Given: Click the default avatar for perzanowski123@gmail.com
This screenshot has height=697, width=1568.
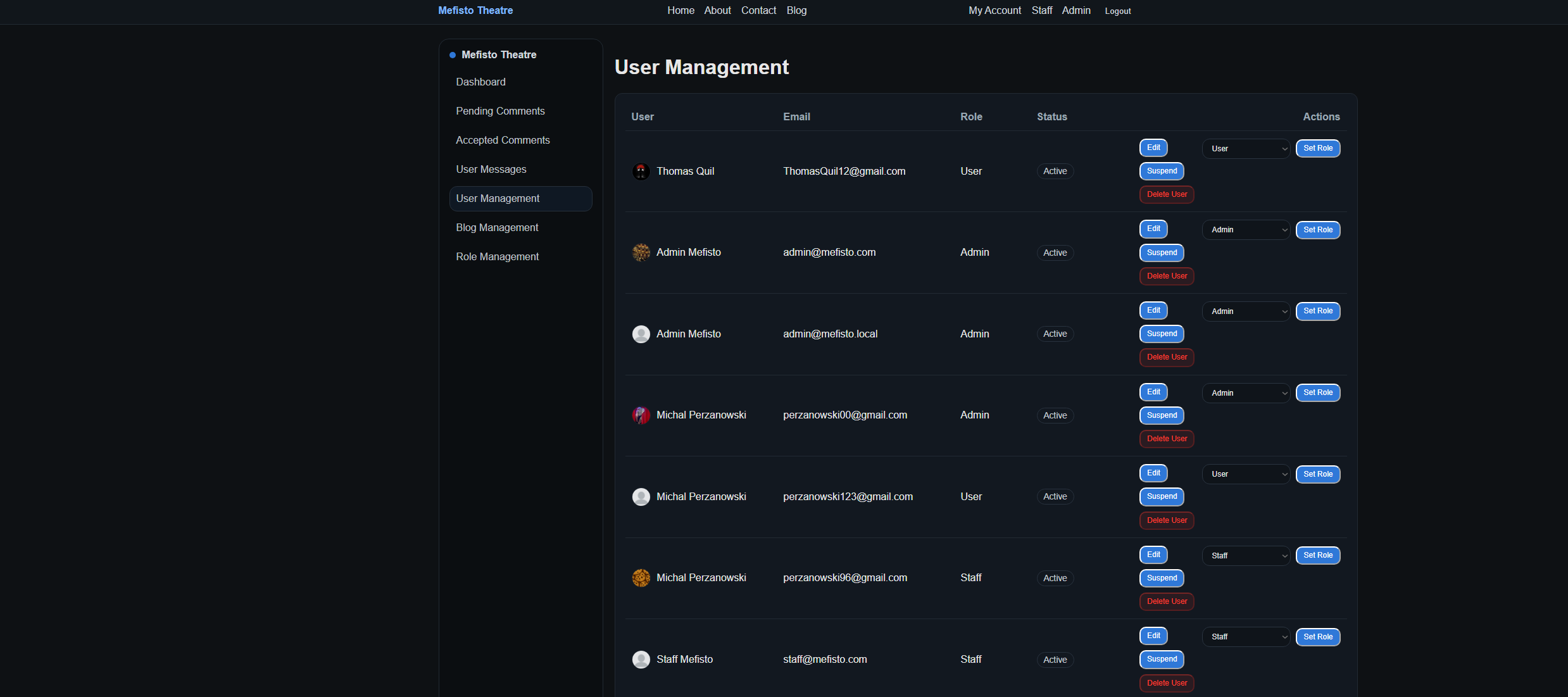Looking at the screenshot, I should point(641,496).
